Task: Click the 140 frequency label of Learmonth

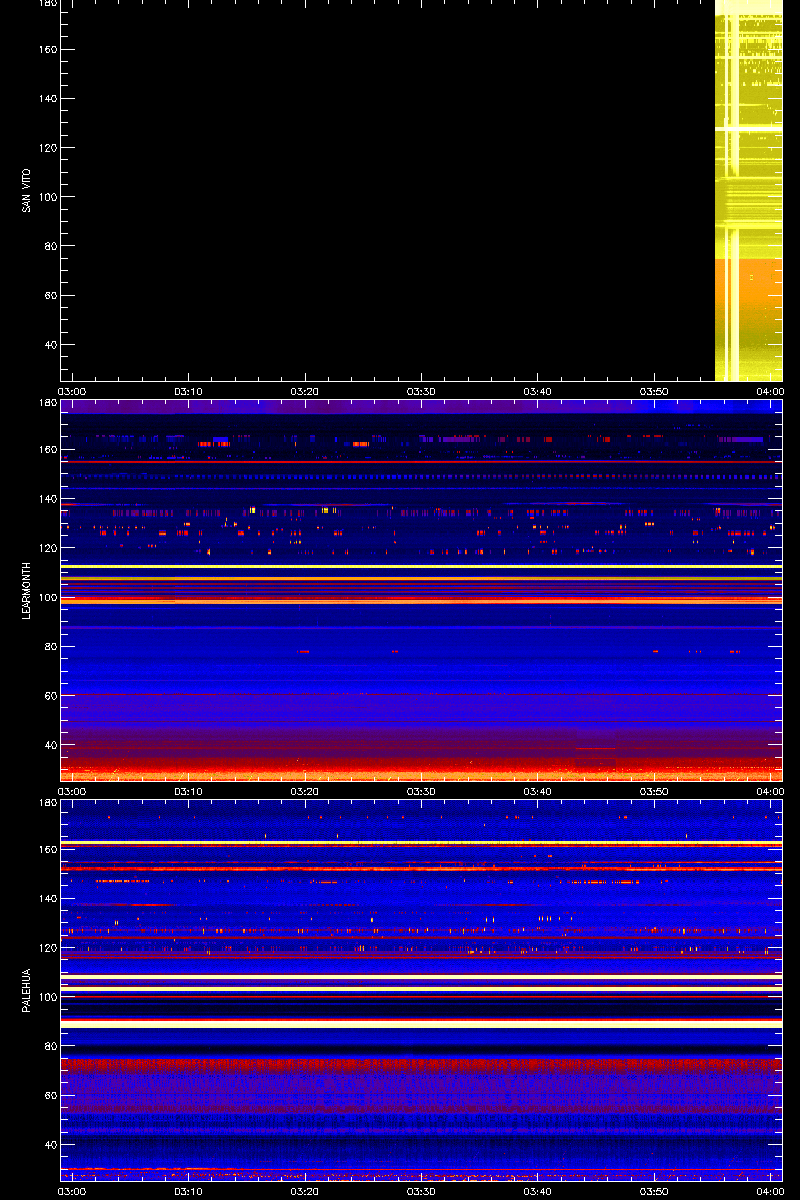Action: 47,499
